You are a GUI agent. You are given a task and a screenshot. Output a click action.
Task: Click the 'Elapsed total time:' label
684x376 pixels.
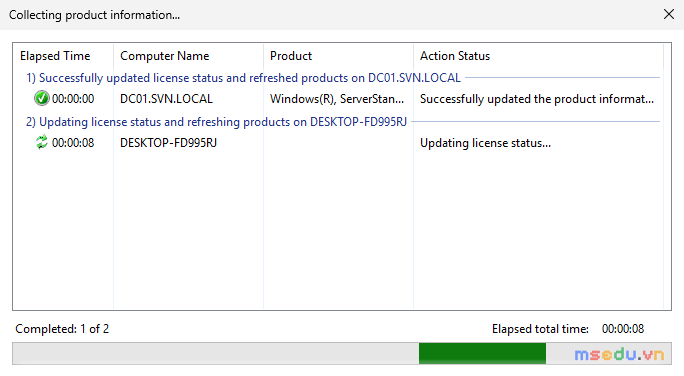pyautogui.click(x=540, y=329)
